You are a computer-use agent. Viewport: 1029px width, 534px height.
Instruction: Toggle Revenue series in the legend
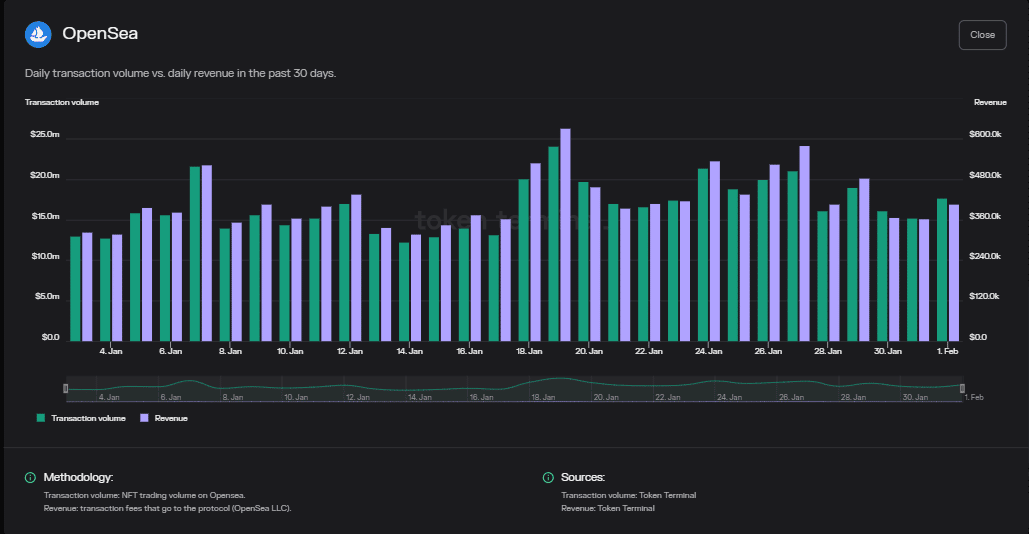[x=164, y=418]
